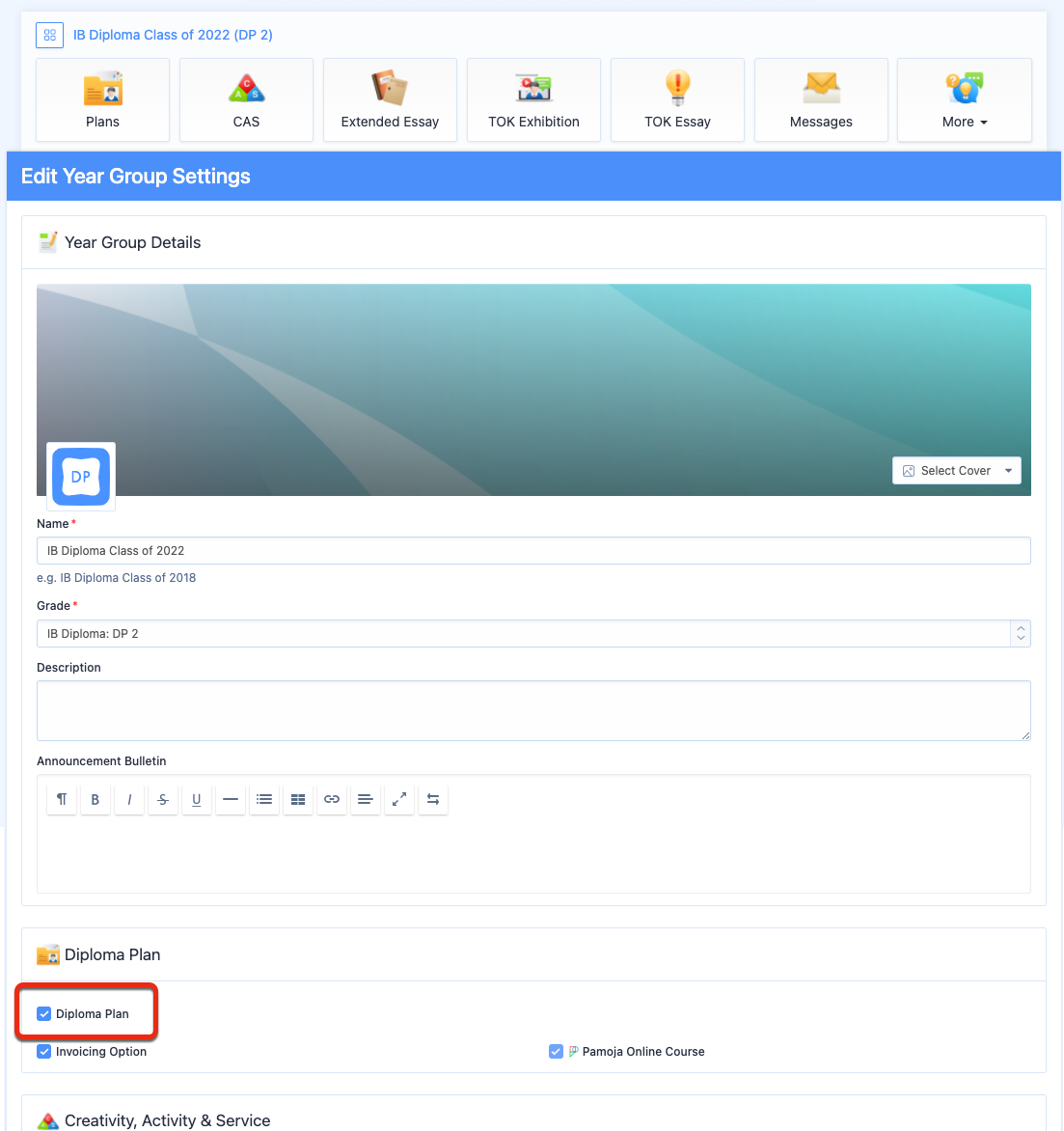This screenshot has height=1131, width=1064.
Task: Click the paragraph format icon
Action: pyautogui.click(x=62, y=799)
